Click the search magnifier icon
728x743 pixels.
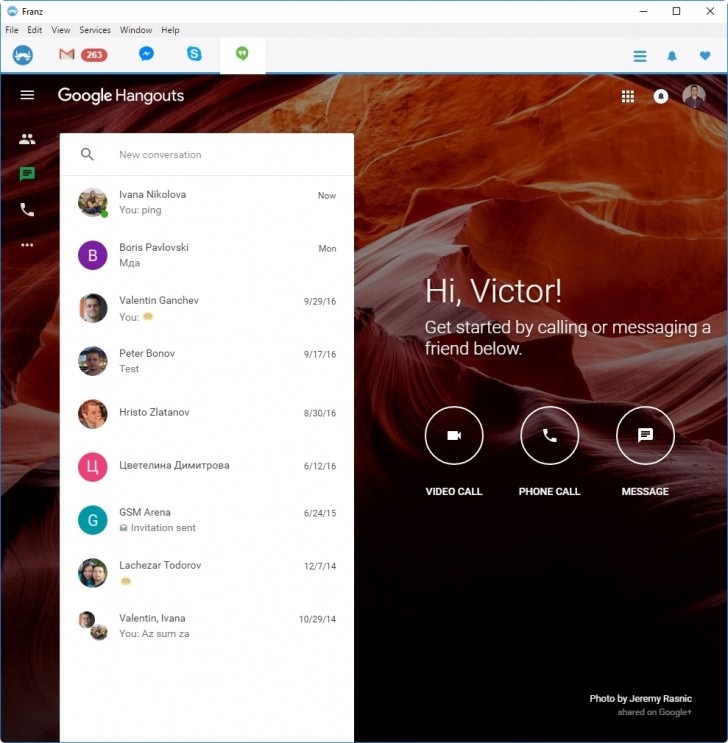(x=87, y=154)
